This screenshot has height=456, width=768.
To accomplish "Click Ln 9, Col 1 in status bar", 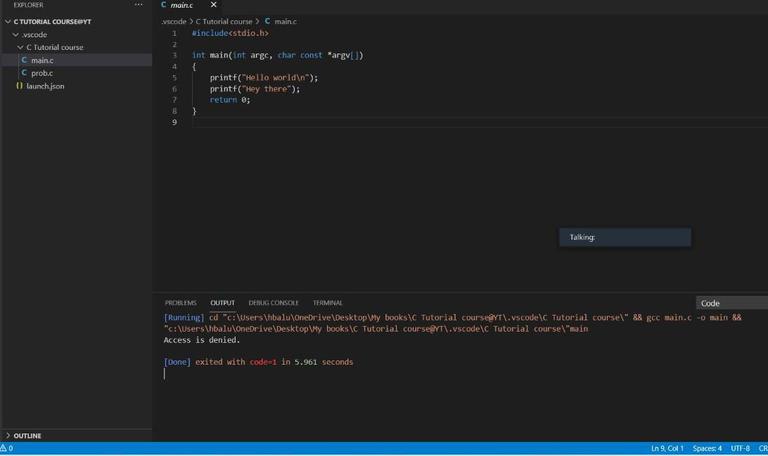I will click(667, 448).
